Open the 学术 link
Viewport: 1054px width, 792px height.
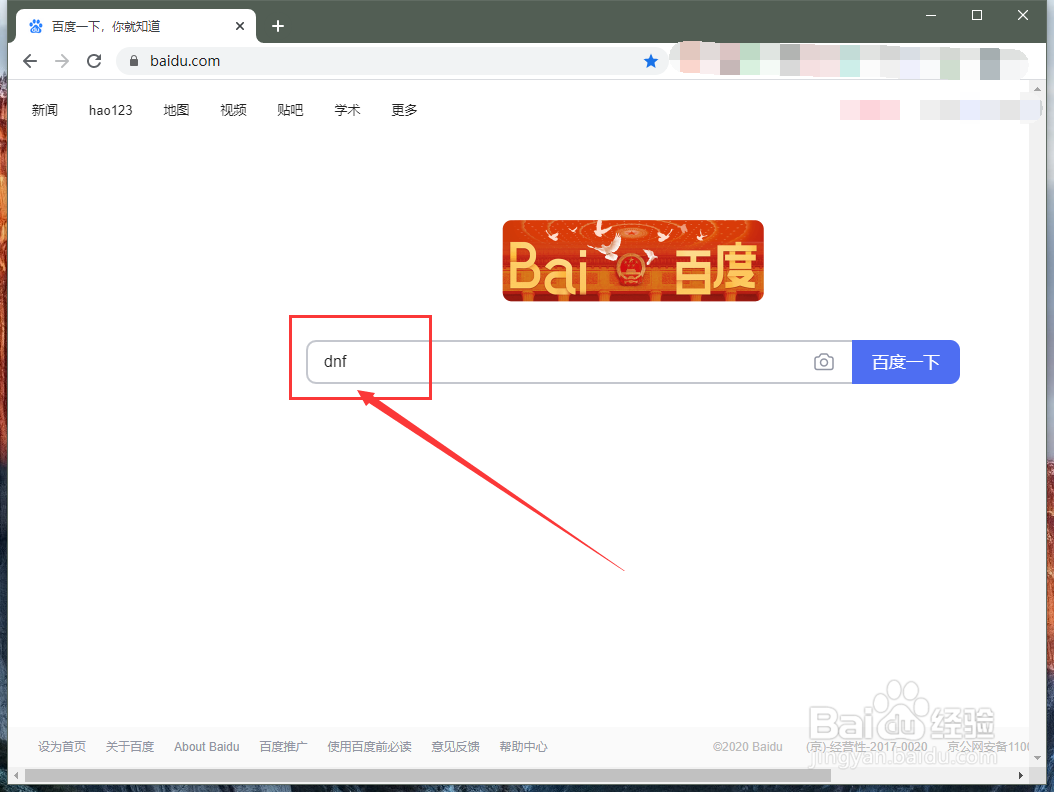pos(348,110)
